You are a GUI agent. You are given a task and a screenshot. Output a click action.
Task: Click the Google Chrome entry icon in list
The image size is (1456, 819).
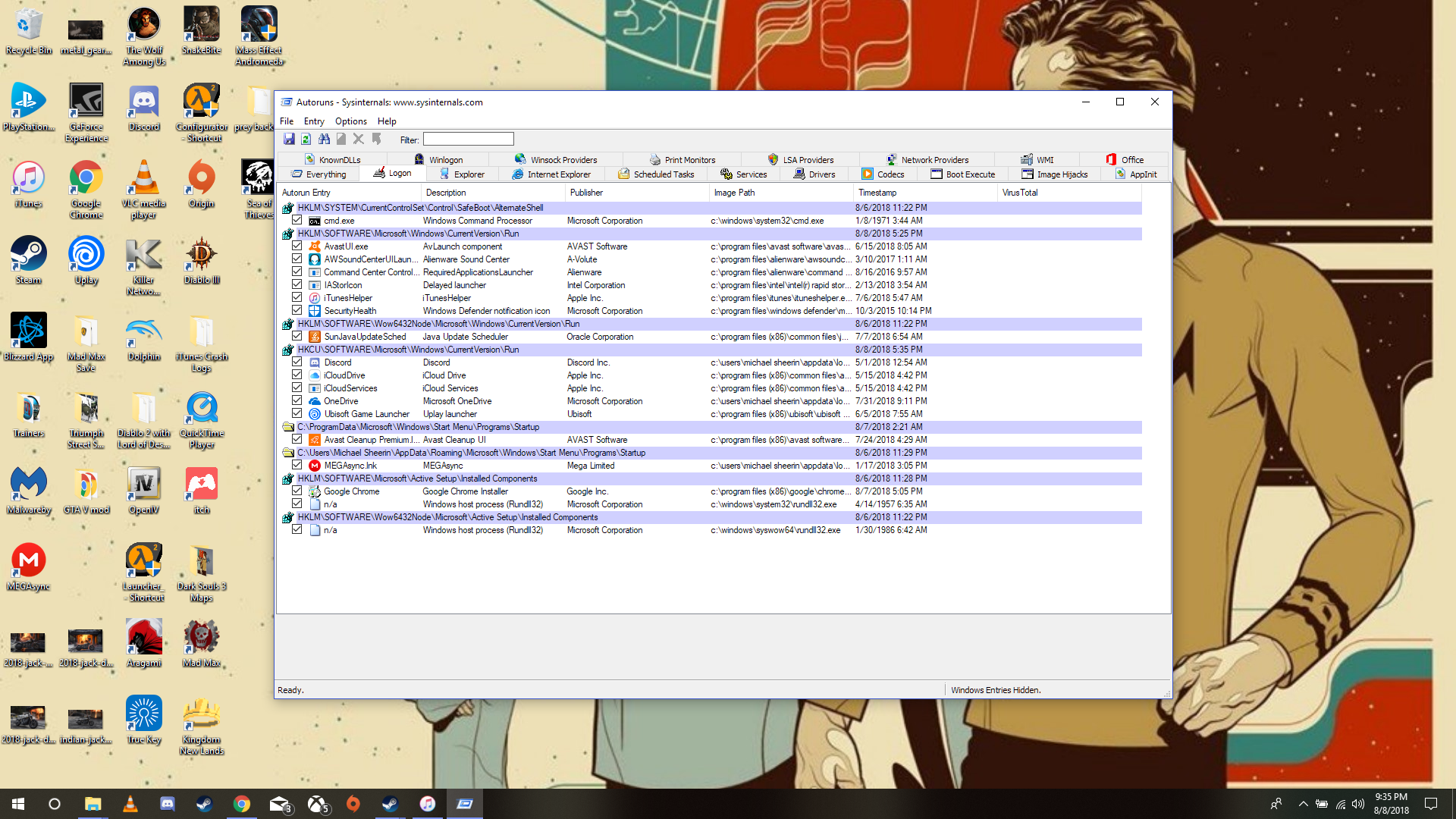[315, 491]
